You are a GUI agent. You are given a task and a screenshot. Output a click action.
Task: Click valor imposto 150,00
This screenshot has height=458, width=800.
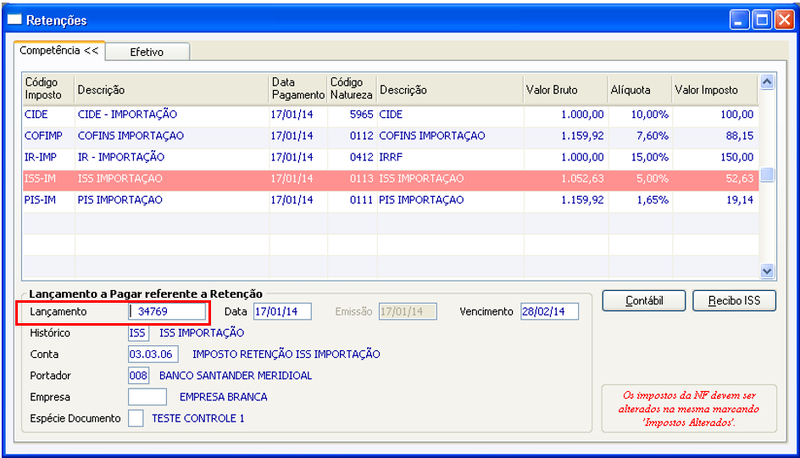coord(737,157)
